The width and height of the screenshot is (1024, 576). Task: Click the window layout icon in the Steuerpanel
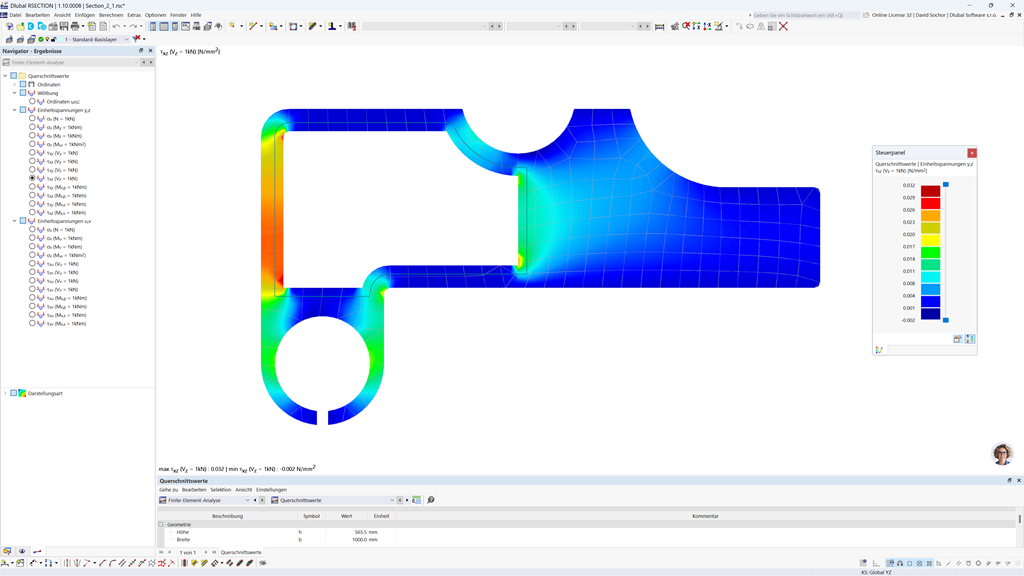[957, 339]
